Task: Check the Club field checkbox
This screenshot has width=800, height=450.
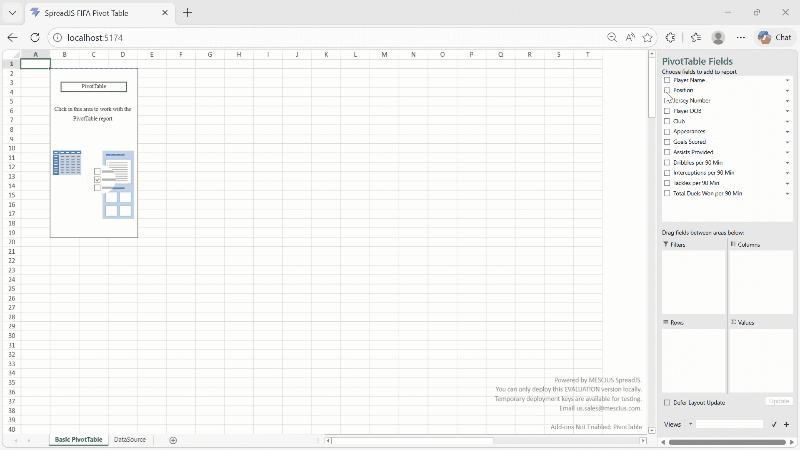Action: (x=667, y=121)
